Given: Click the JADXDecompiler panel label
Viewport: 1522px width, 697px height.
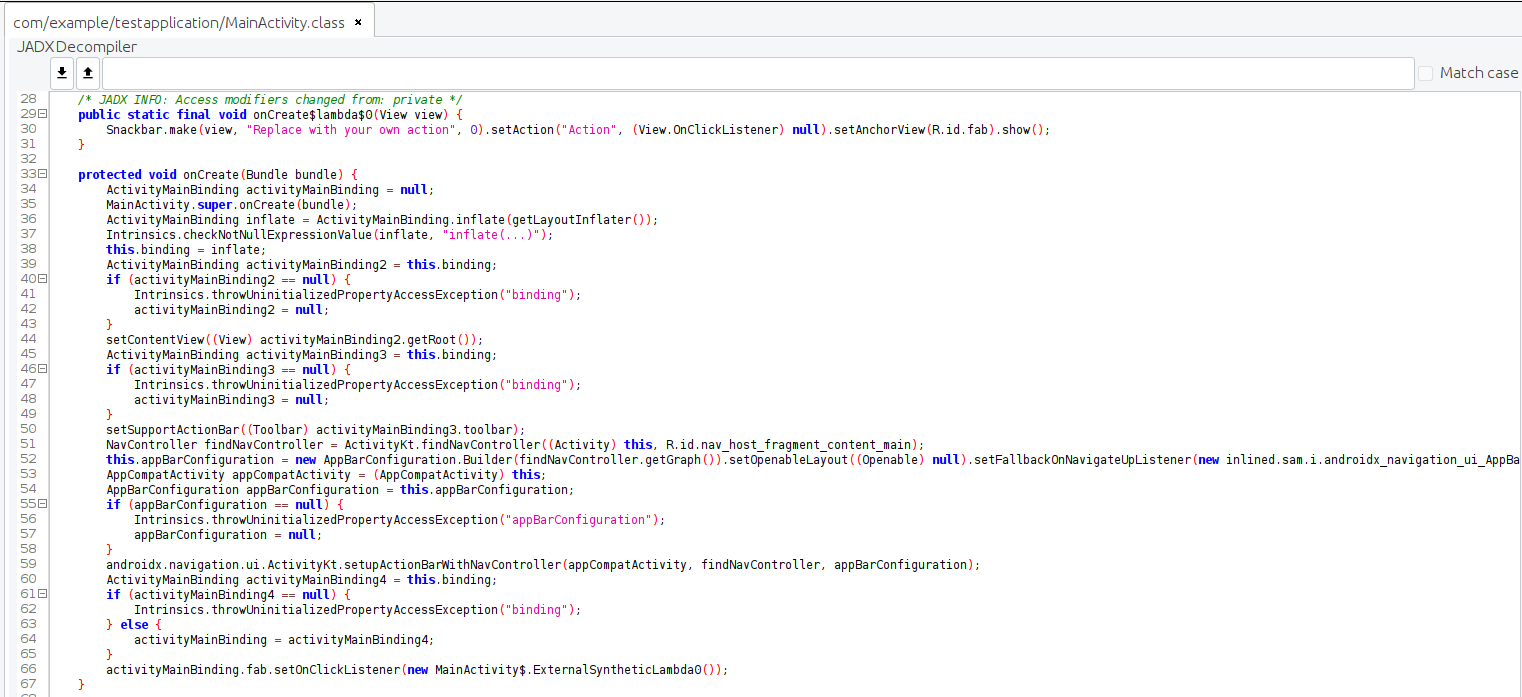Looking at the screenshot, I should [77, 47].
